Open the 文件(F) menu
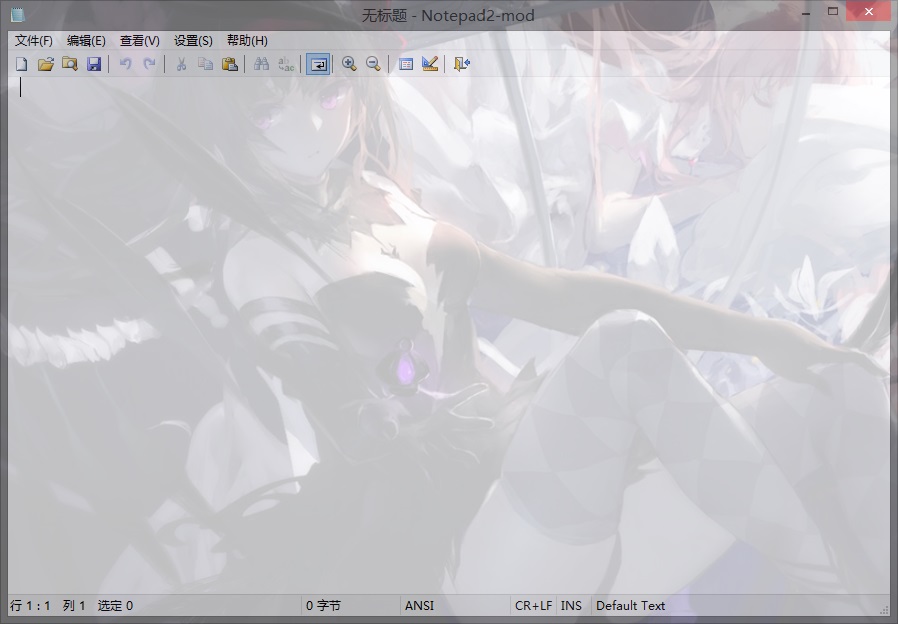 (x=33, y=41)
